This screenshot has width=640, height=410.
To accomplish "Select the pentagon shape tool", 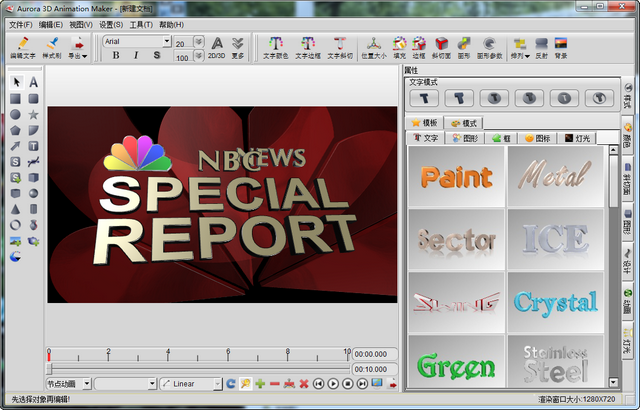I will tap(16, 130).
